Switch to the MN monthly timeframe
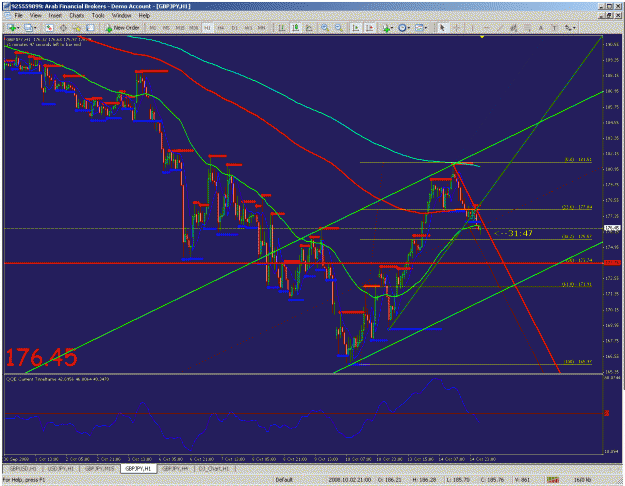 point(261,28)
